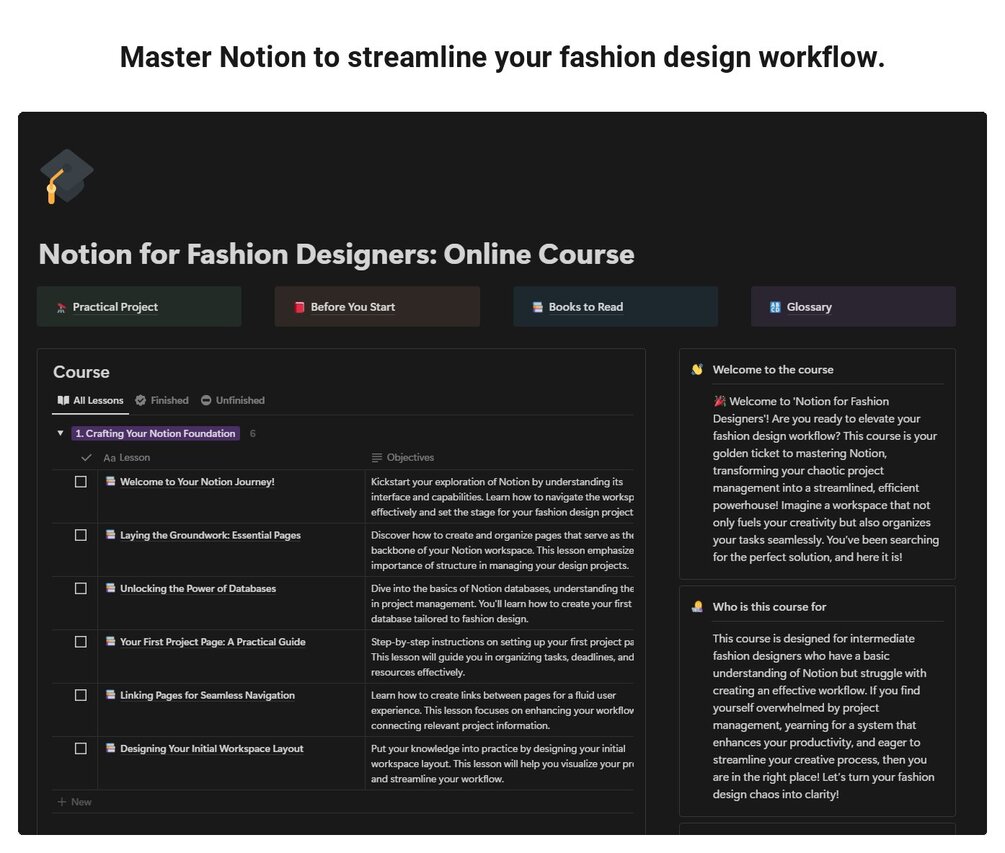The width and height of the screenshot is (1005, 853).
Task: Open the Welcome to Your Notion Journey! lesson
Action: tap(197, 481)
